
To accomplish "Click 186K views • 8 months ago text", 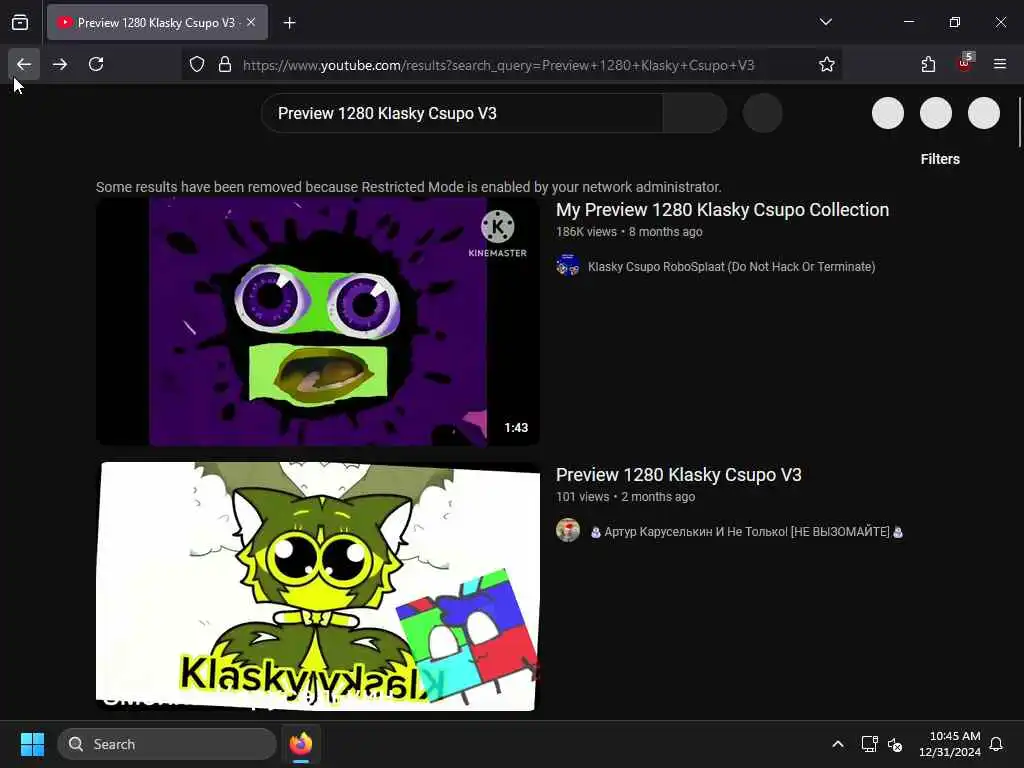I will coord(630,232).
